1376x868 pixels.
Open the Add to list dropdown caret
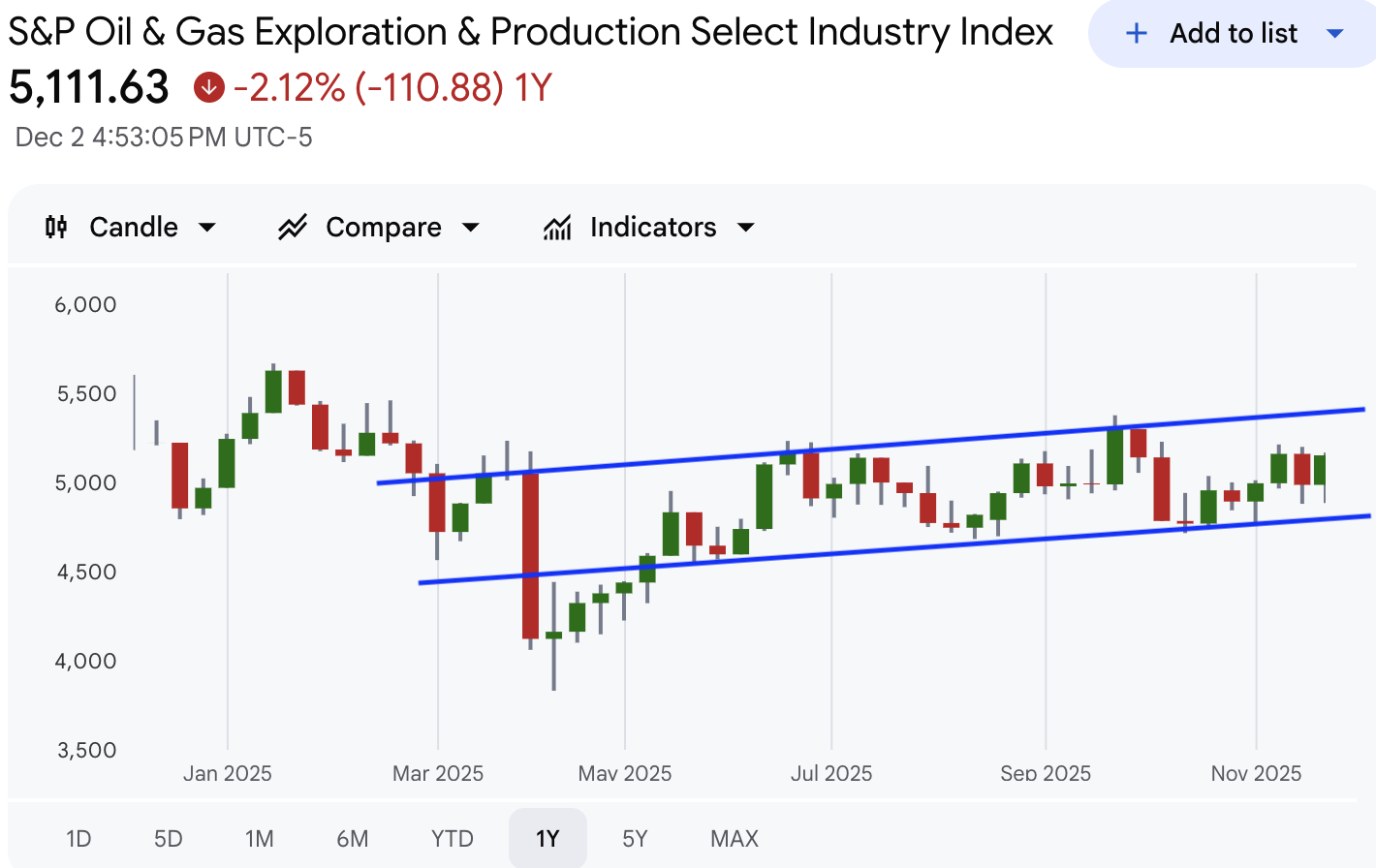point(1334,34)
